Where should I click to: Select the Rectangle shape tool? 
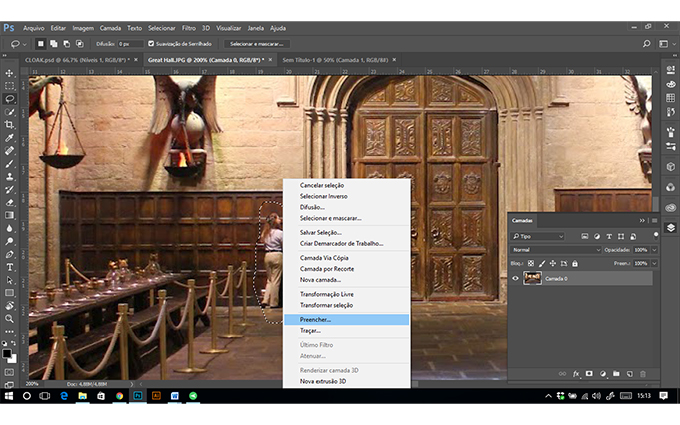click(9, 293)
